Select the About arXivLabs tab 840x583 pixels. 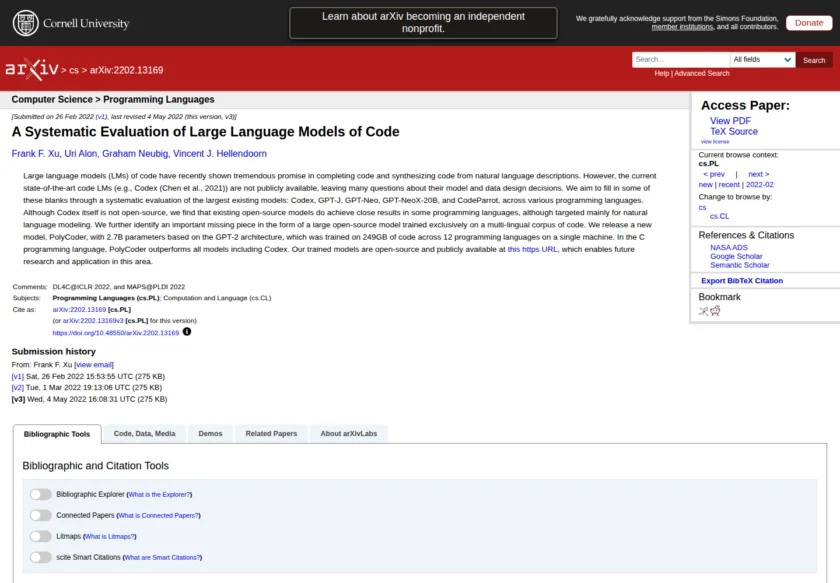point(348,434)
